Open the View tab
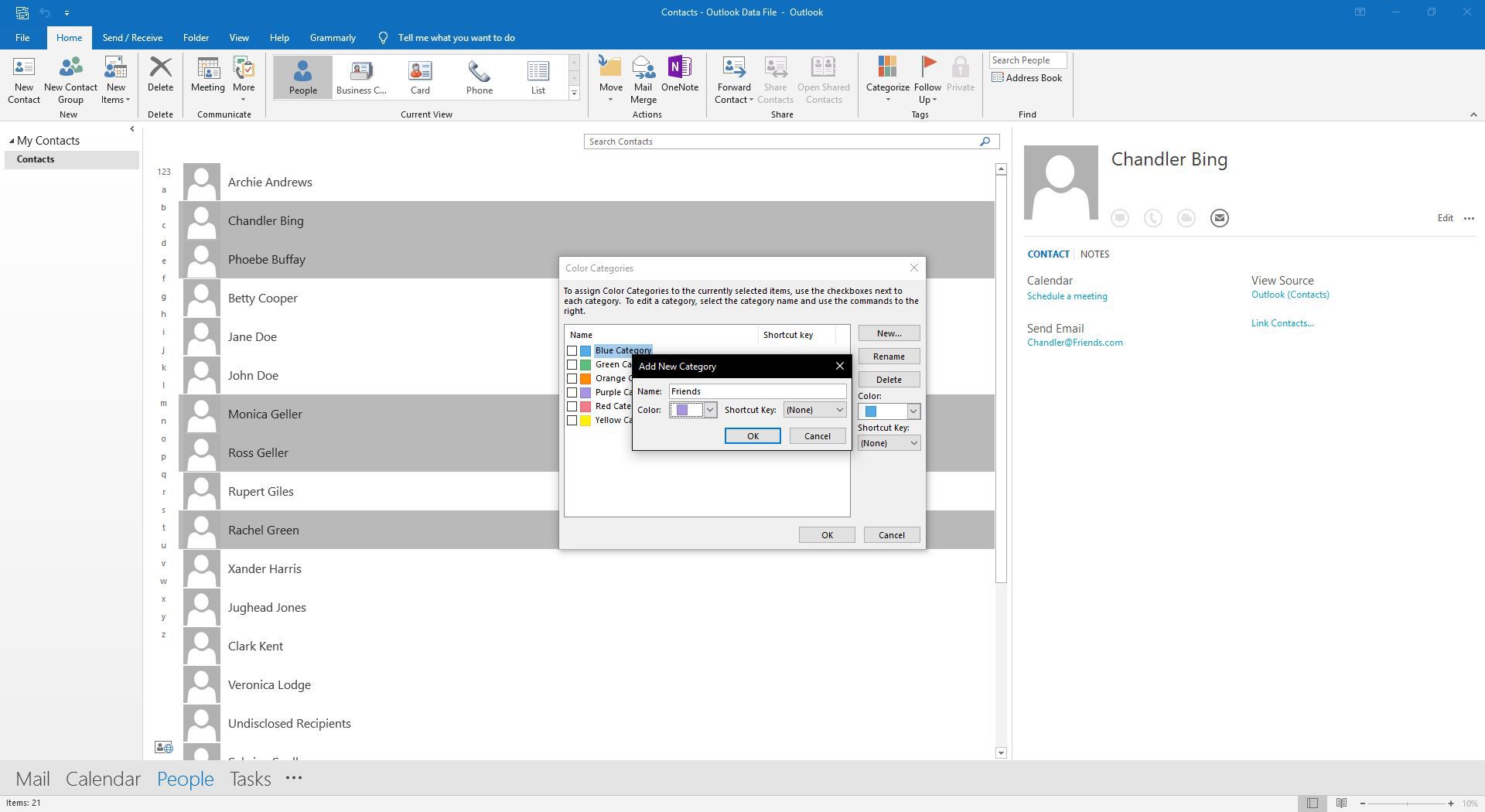1485x812 pixels. click(x=239, y=37)
